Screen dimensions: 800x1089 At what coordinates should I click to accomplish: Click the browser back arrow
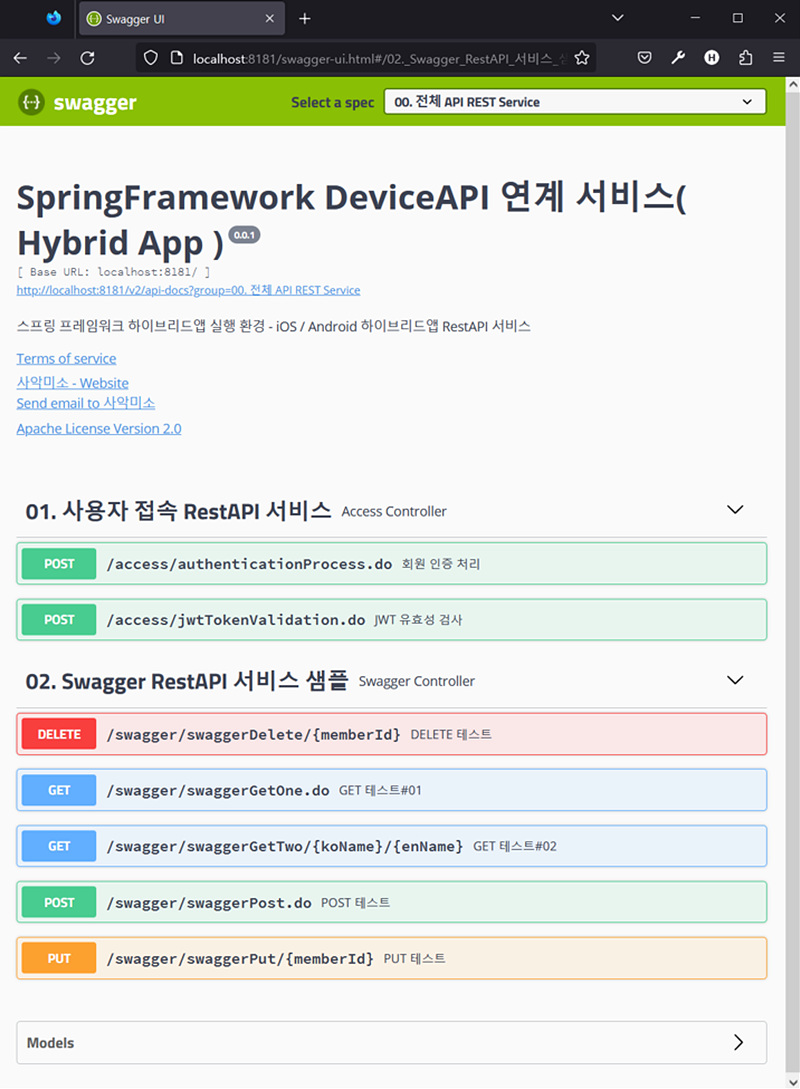20,58
